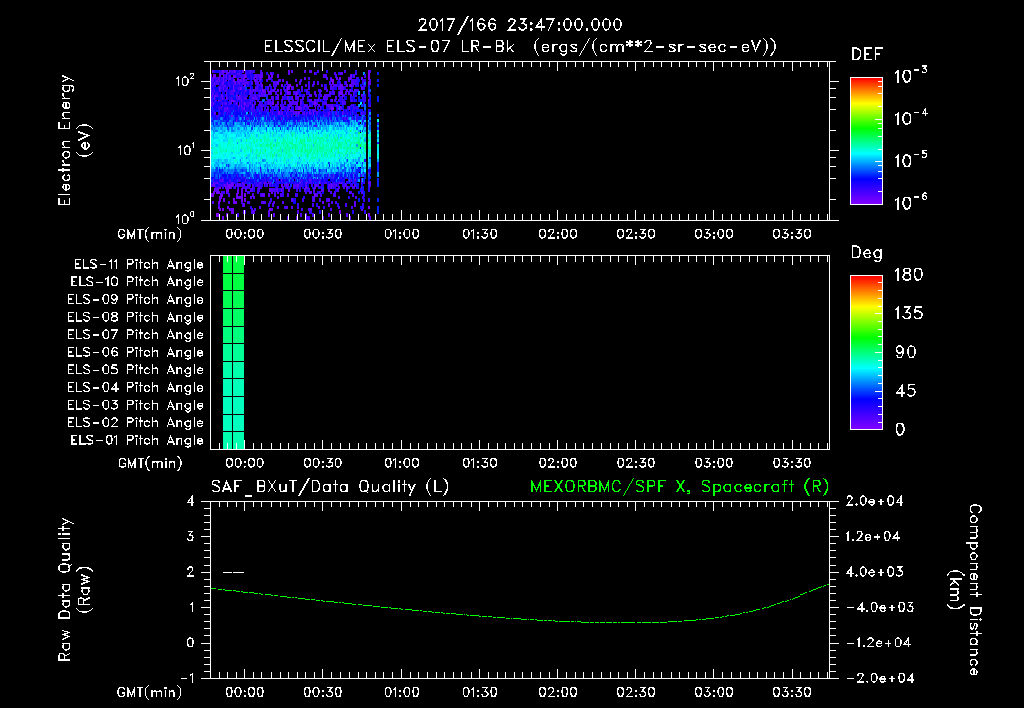This screenshot has width=1024, height=708.
Task: Click GMT(min) beneath the bottom panel
Action: coord(150,693)
